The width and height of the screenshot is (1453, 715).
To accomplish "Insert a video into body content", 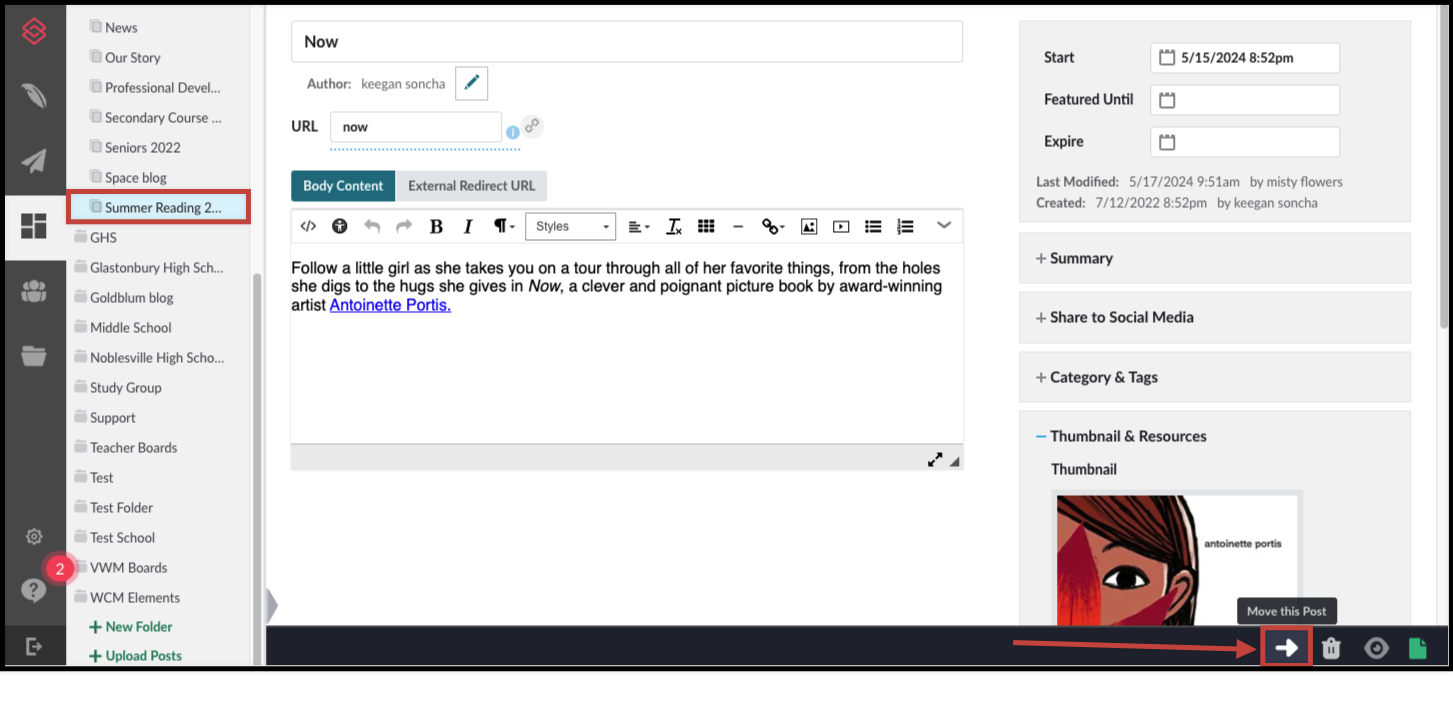I will 841,227.
